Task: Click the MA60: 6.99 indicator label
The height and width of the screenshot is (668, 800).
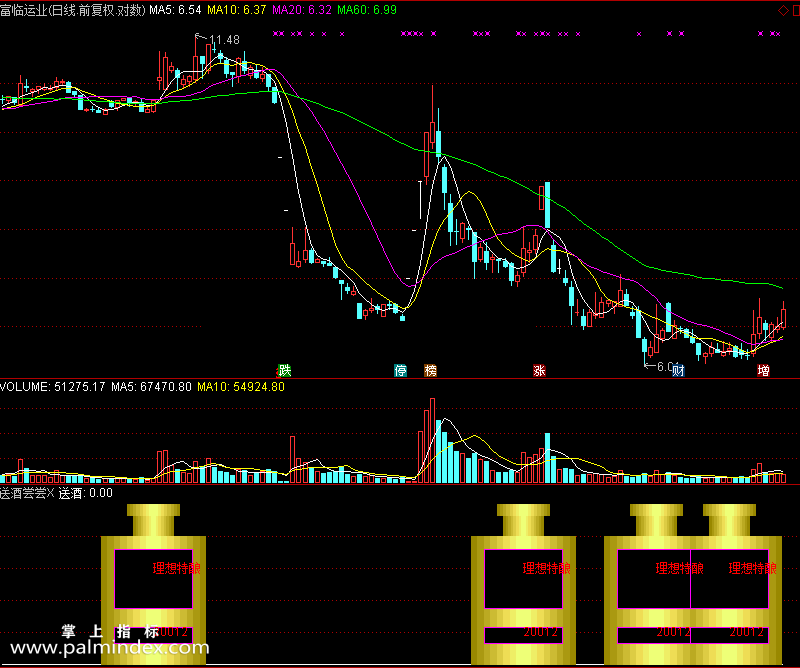Action: click(x=367, y=10)
